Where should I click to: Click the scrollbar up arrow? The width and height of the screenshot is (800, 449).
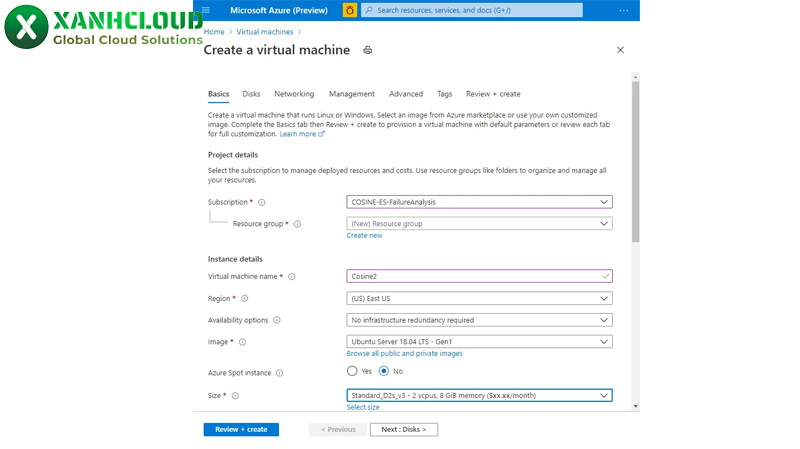pos(635,77)
